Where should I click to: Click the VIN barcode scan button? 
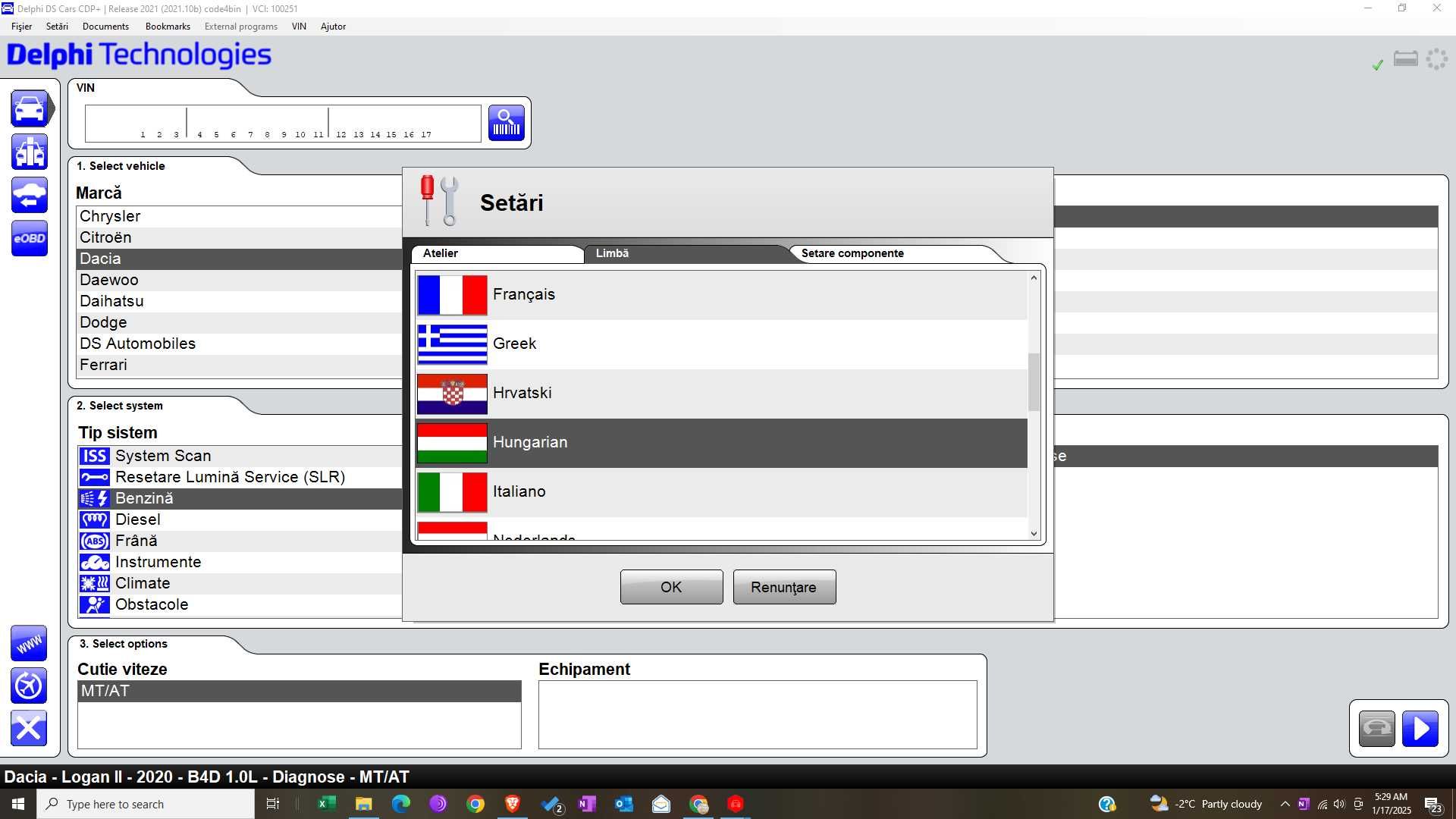click(x=506, y=123)
